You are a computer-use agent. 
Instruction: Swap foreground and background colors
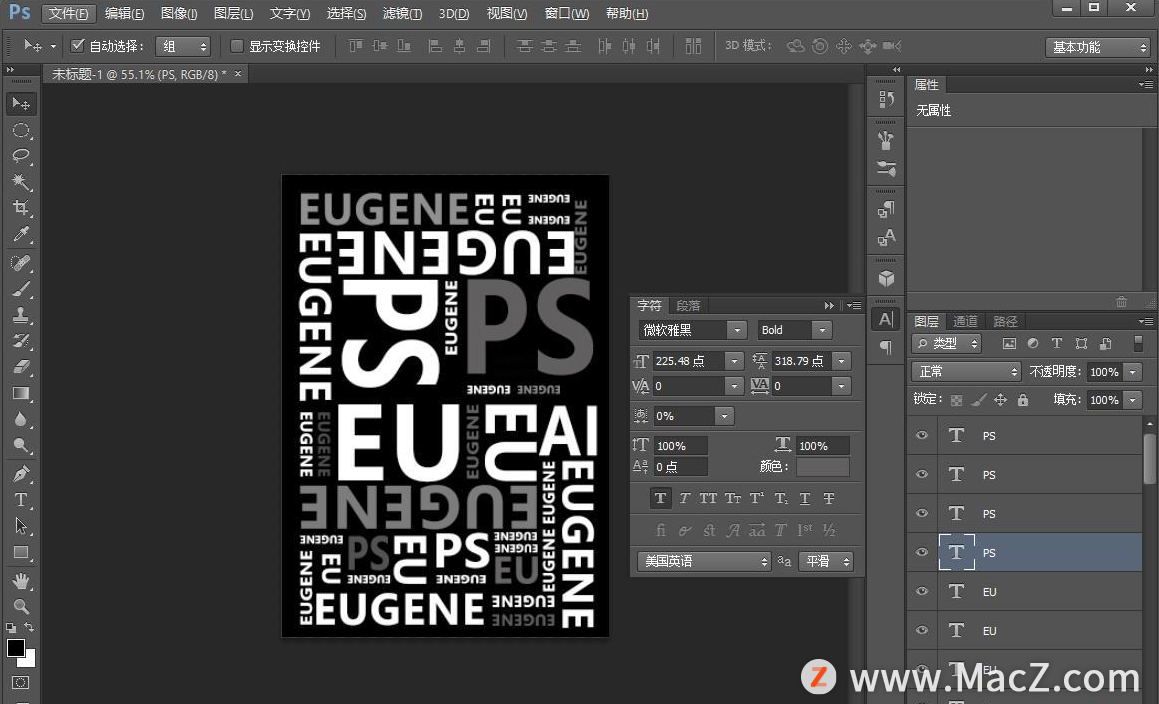point(29,627)
